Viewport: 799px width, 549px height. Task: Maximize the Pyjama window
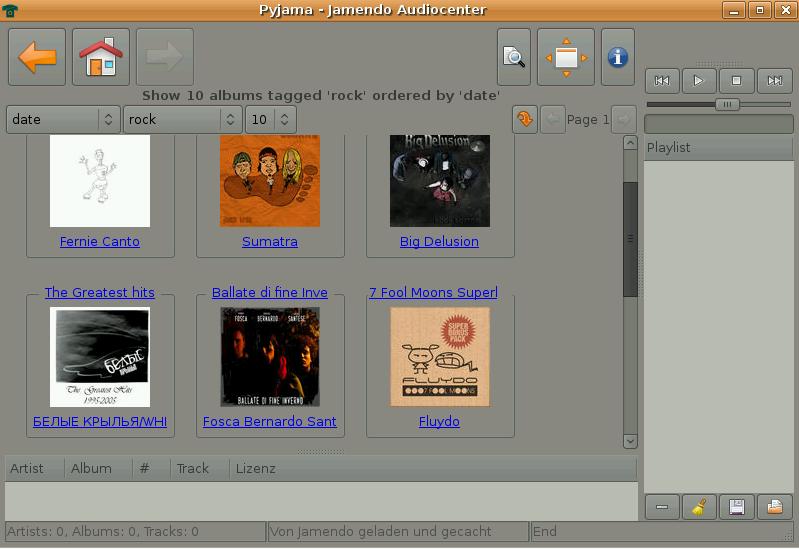coord(759,10)
